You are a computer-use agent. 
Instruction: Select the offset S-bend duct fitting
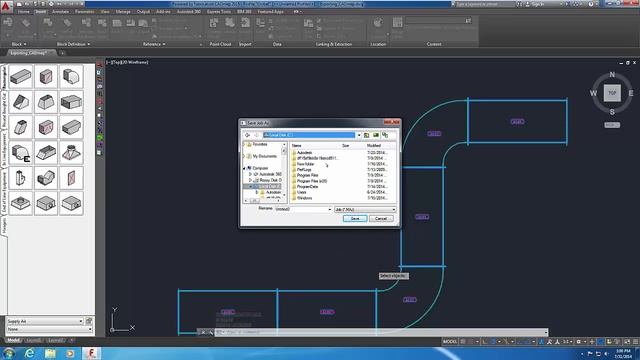pos(46,178)
